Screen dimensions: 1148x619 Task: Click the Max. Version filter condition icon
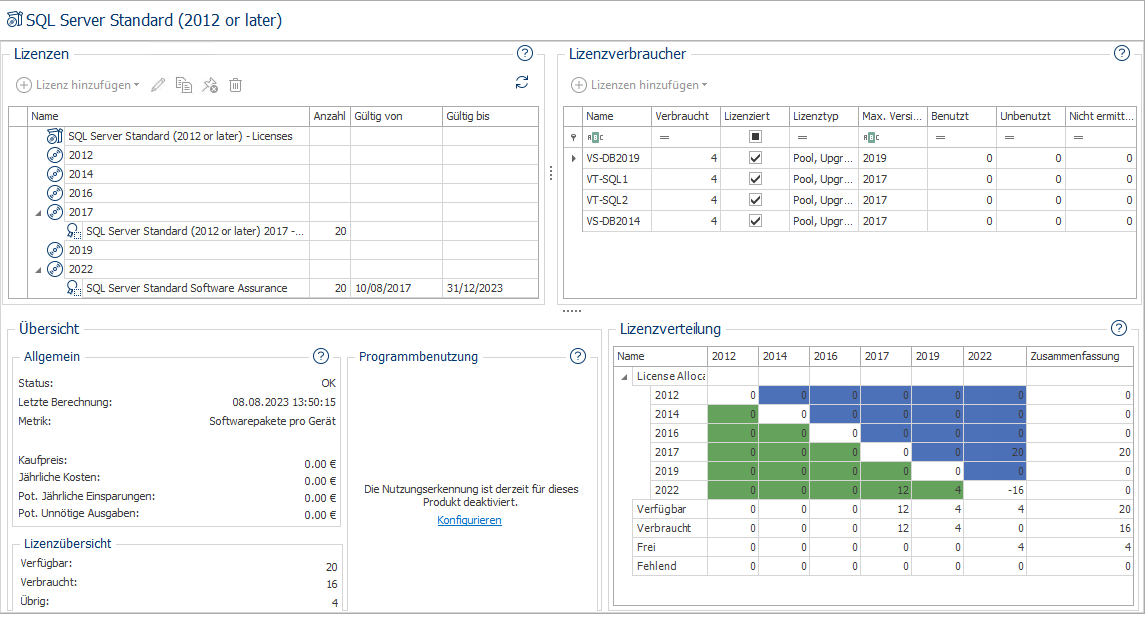pos(871,137)
